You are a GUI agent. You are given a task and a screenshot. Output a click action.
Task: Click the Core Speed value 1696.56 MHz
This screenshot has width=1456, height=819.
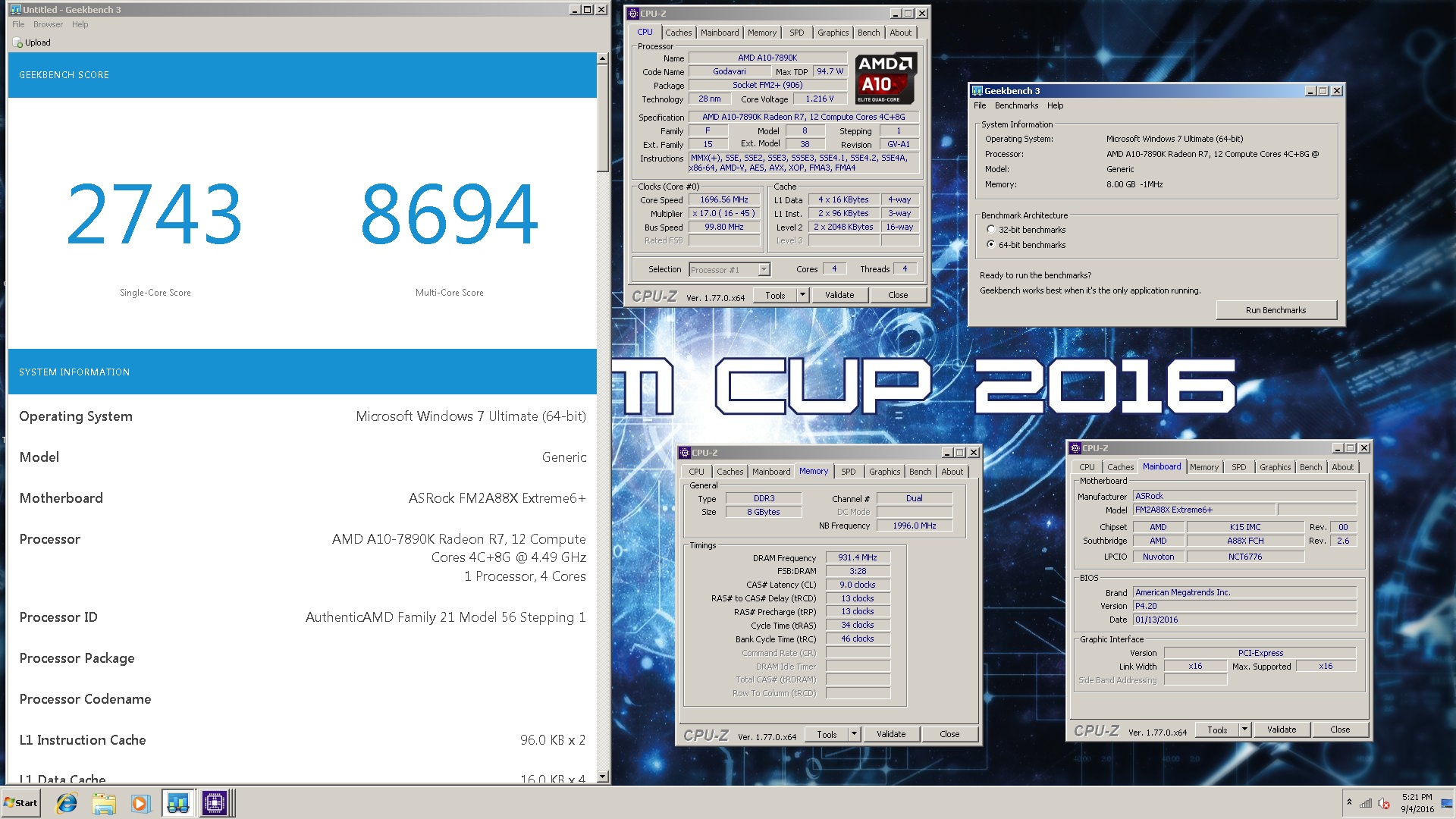[x=724, y=200]
